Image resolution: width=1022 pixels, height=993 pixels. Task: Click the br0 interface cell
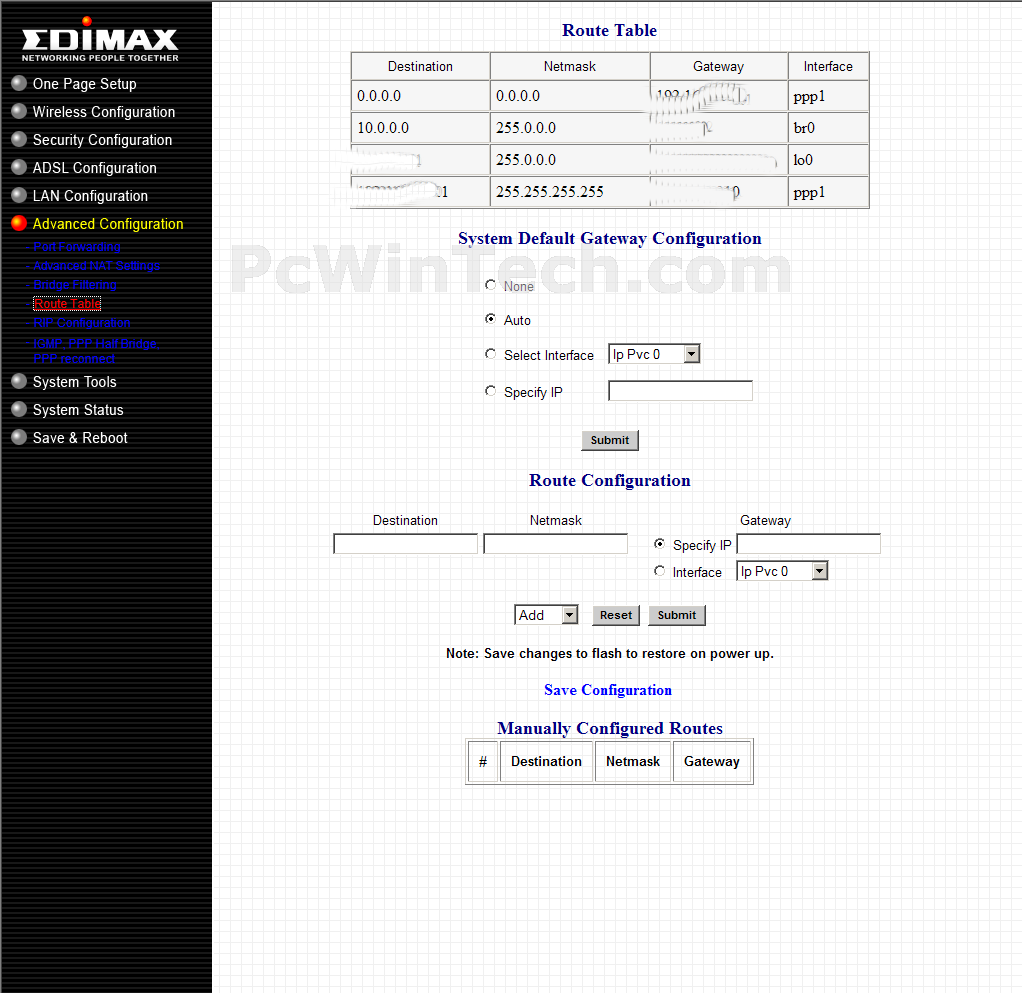point(828,128)
